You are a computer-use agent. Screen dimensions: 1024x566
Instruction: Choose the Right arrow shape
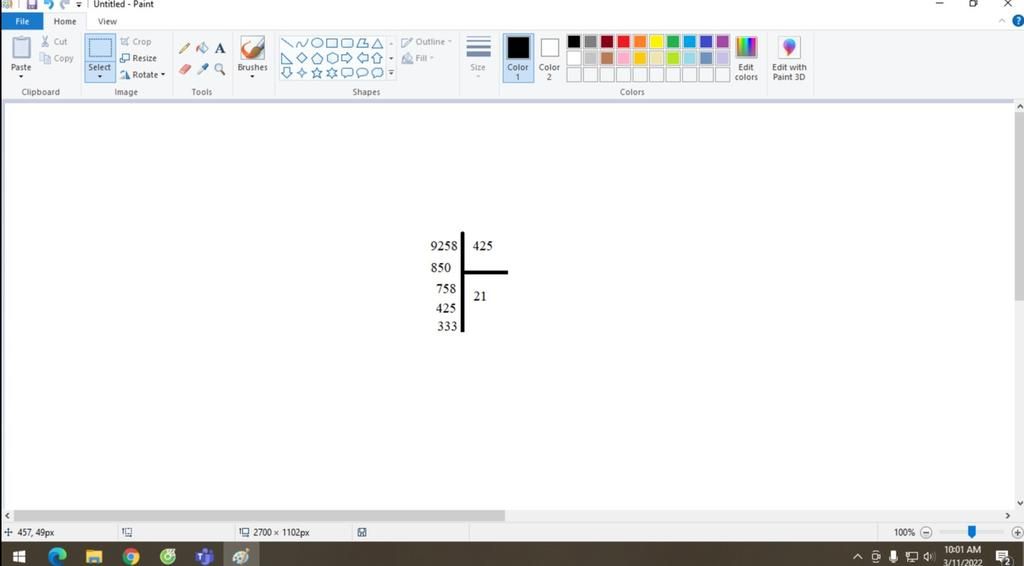(347, 58)
